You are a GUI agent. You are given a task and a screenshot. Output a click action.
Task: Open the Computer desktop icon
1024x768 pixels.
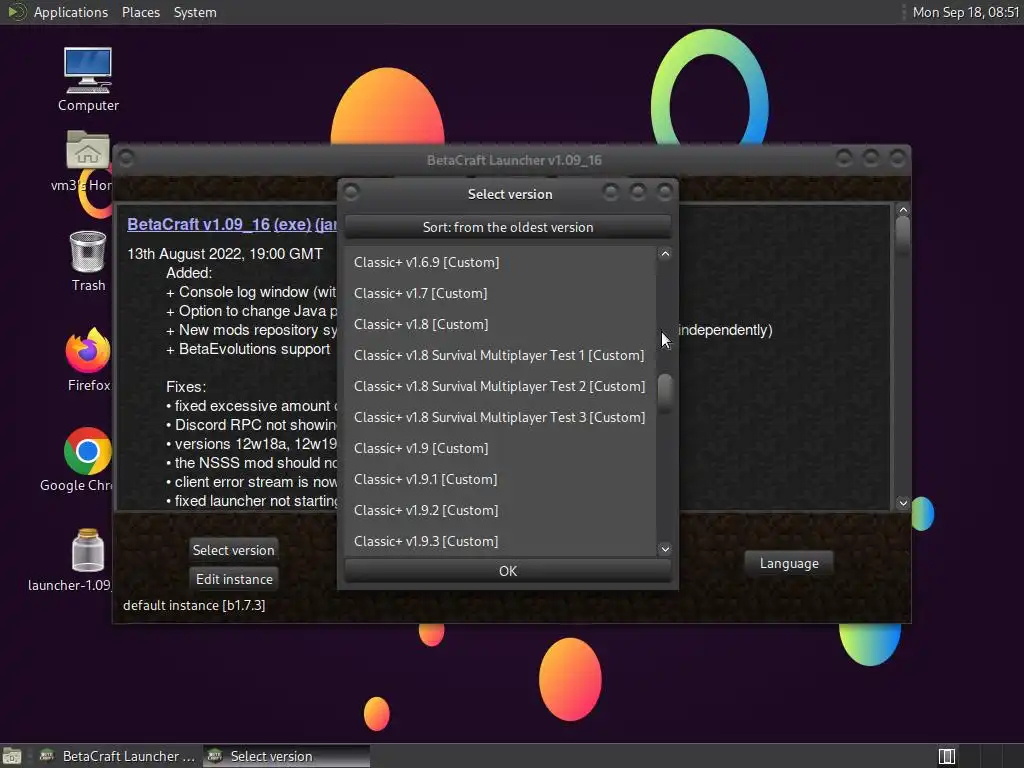point(88,78)
